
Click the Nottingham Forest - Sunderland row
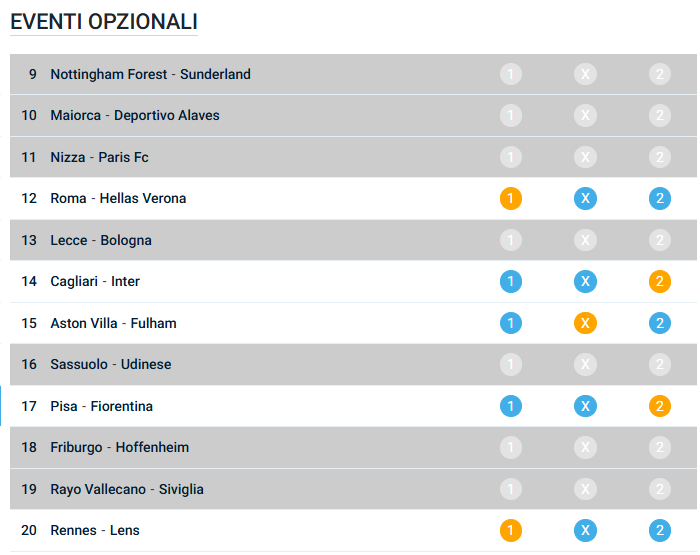150,74
